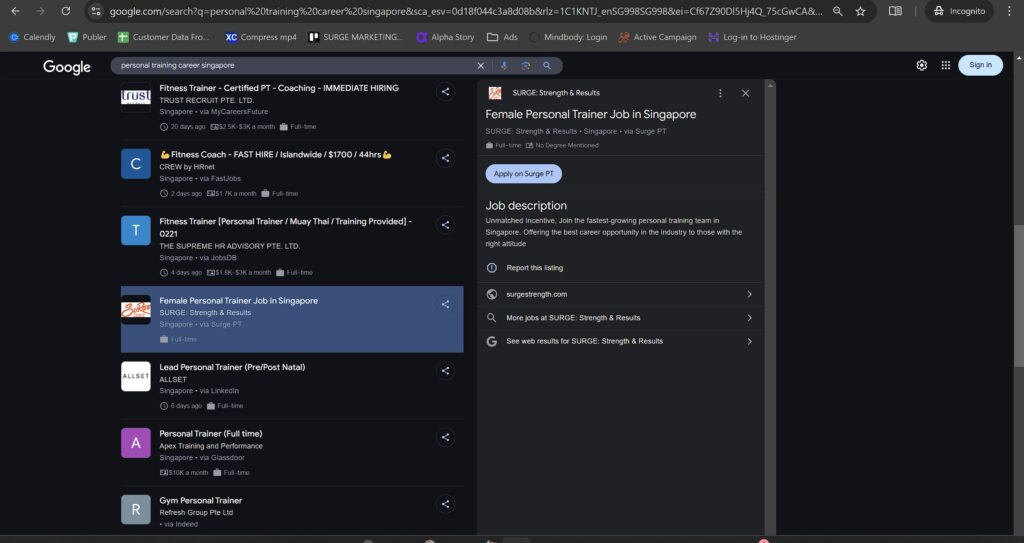Clear the search box with X icon

(x=480, y=65)
